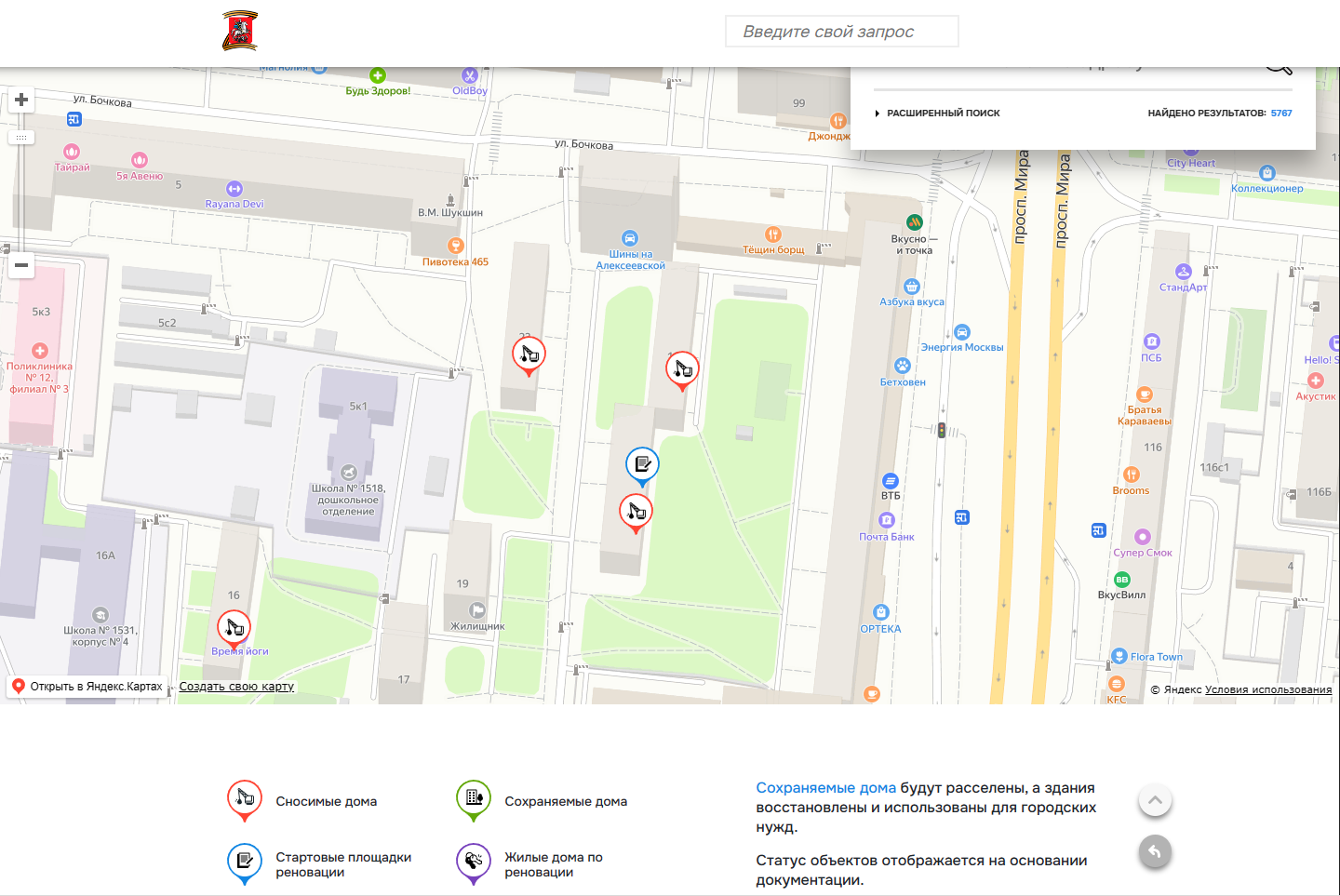The image size is (1340, 896).
Task: Zoom in the map with plus button
Action: 21,100
